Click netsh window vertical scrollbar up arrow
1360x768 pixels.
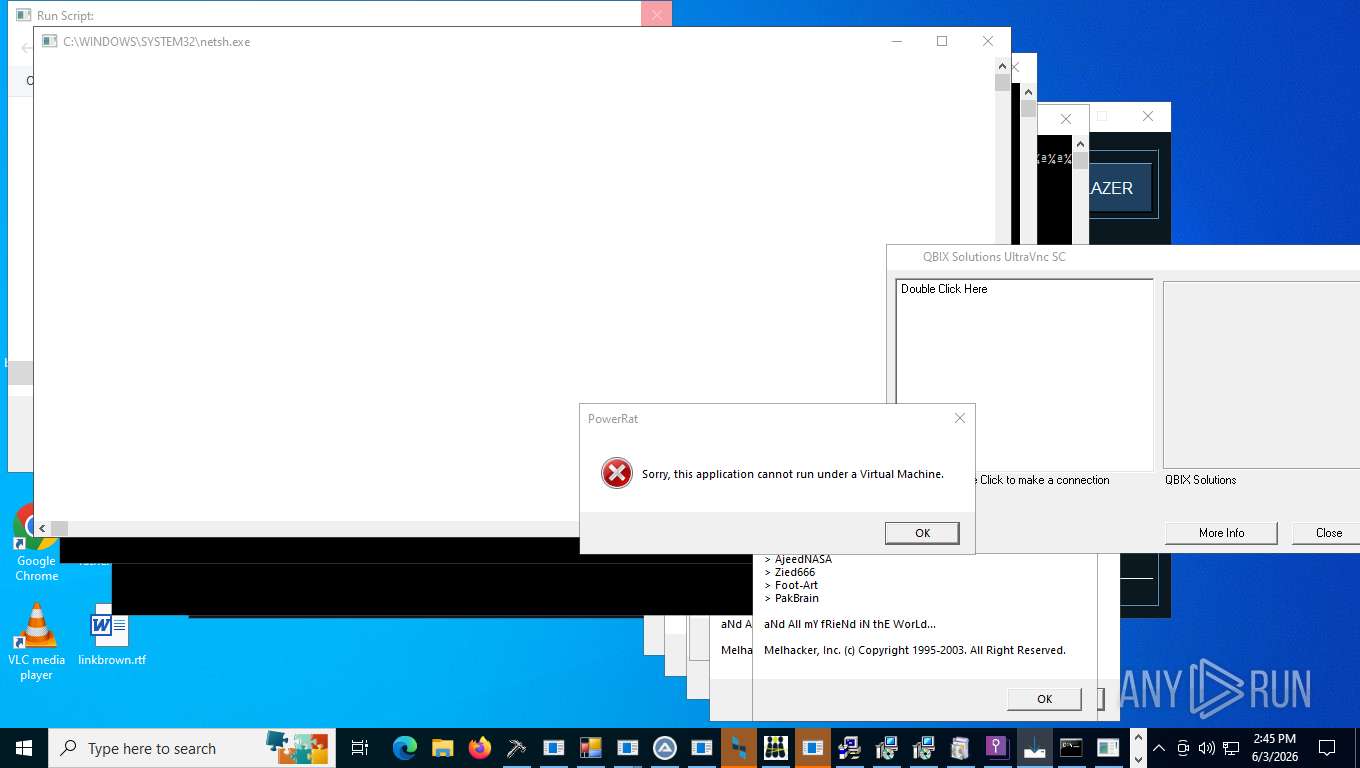(1003, 68)
